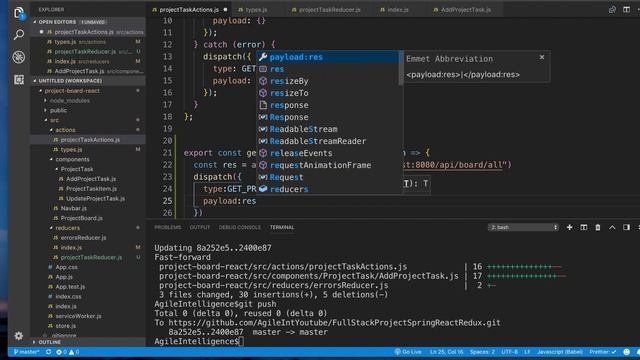Open Navbar.js in file tree

[x=73, y=208]
